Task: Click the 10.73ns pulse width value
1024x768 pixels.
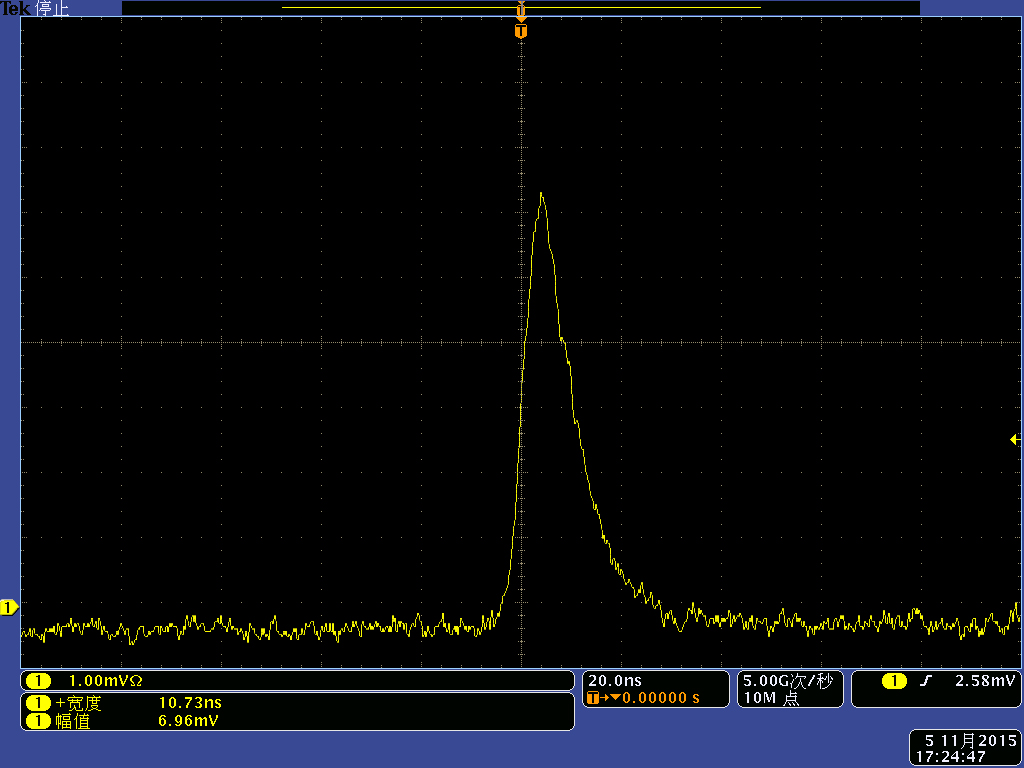Action: point(190,703)
